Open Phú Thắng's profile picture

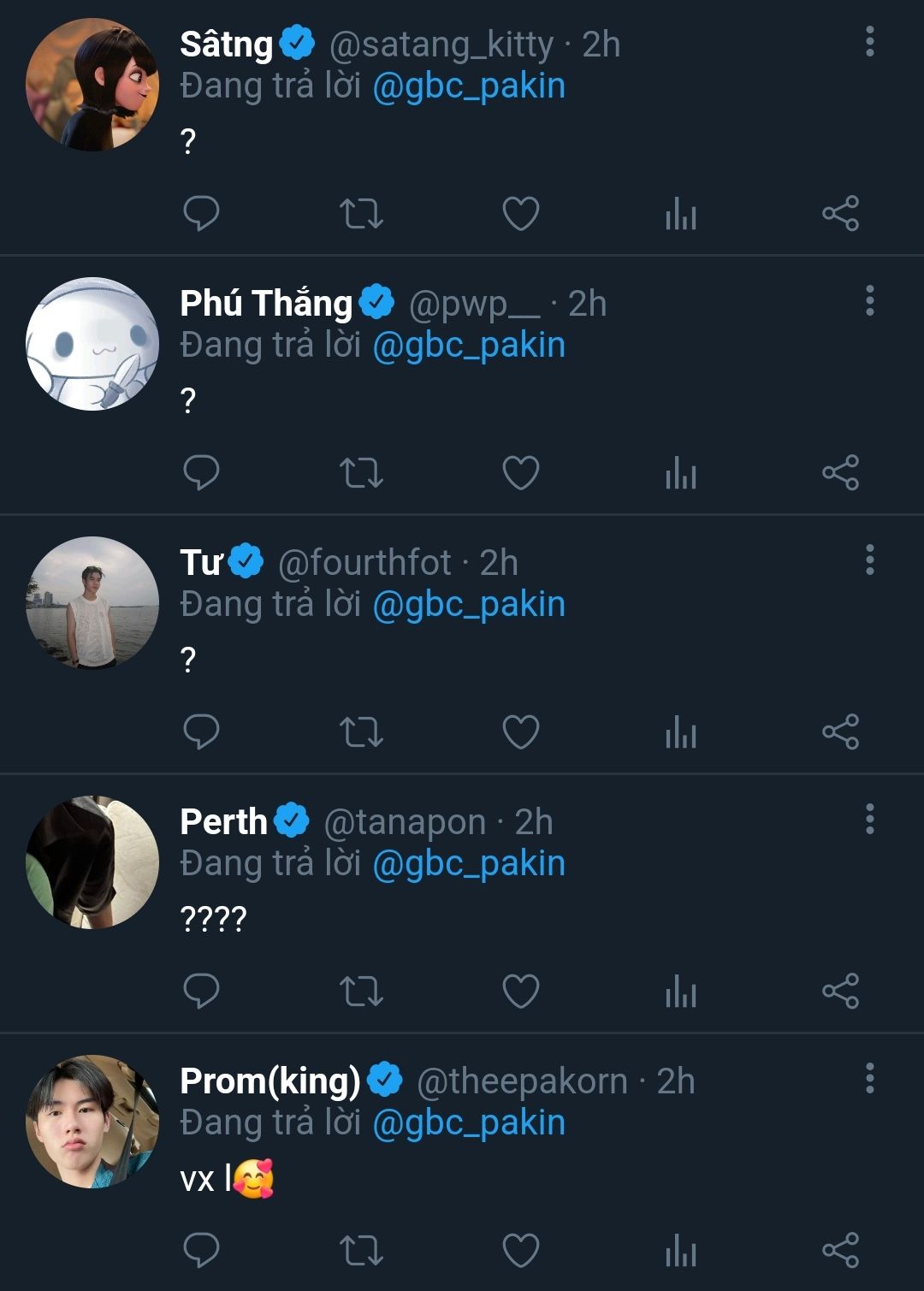pos(92,343)
